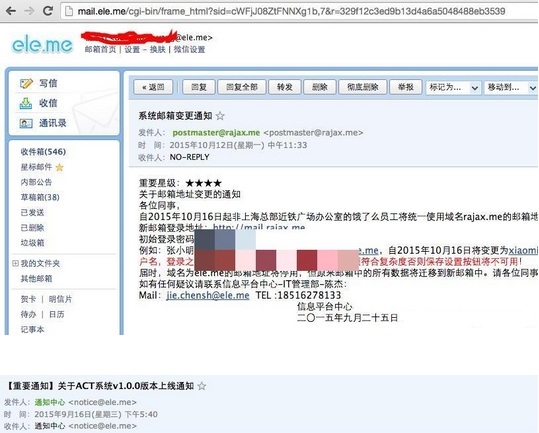The width and height of the screenshot is (539, 433).
Task: Click jie.chensh@ele.me mail link
Action: [208, 295]
